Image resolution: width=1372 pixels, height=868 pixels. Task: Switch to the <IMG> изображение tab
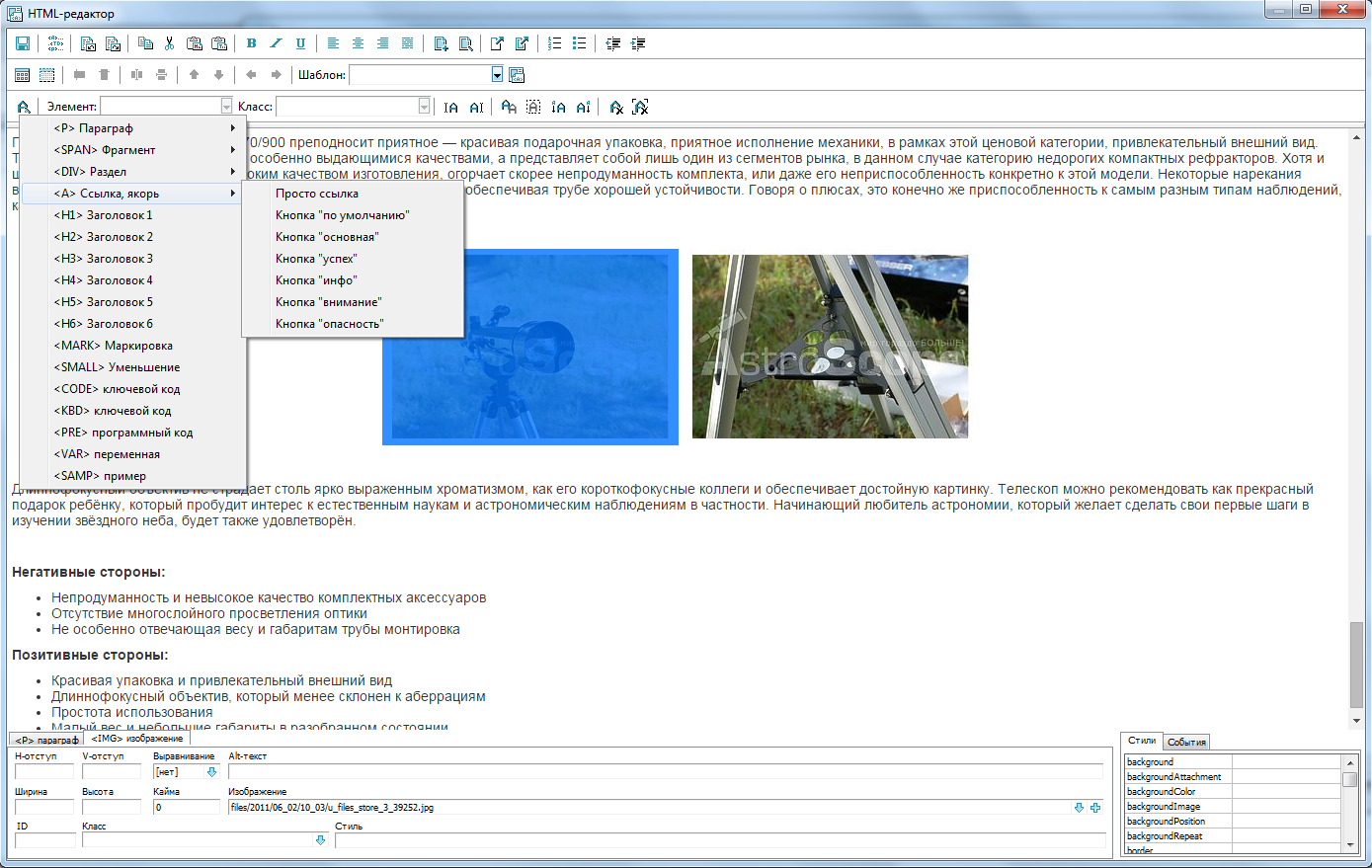(136, 739)
